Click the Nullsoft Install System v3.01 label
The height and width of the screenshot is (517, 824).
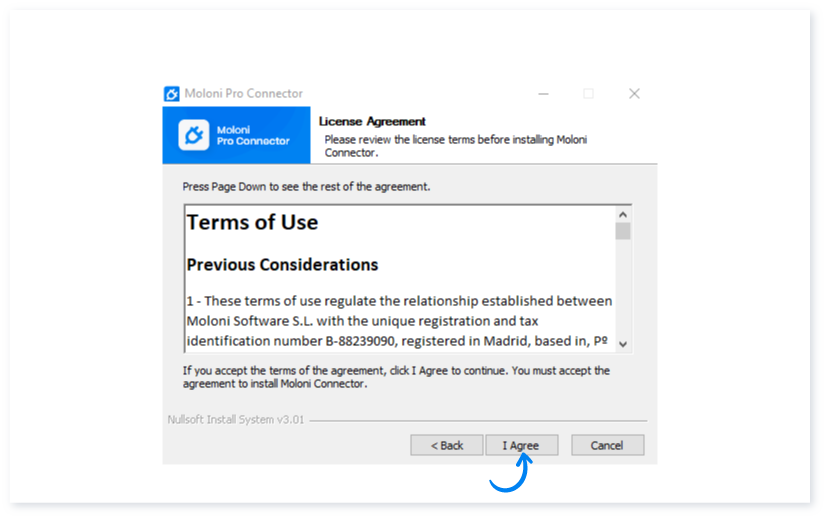coord(235,419)
